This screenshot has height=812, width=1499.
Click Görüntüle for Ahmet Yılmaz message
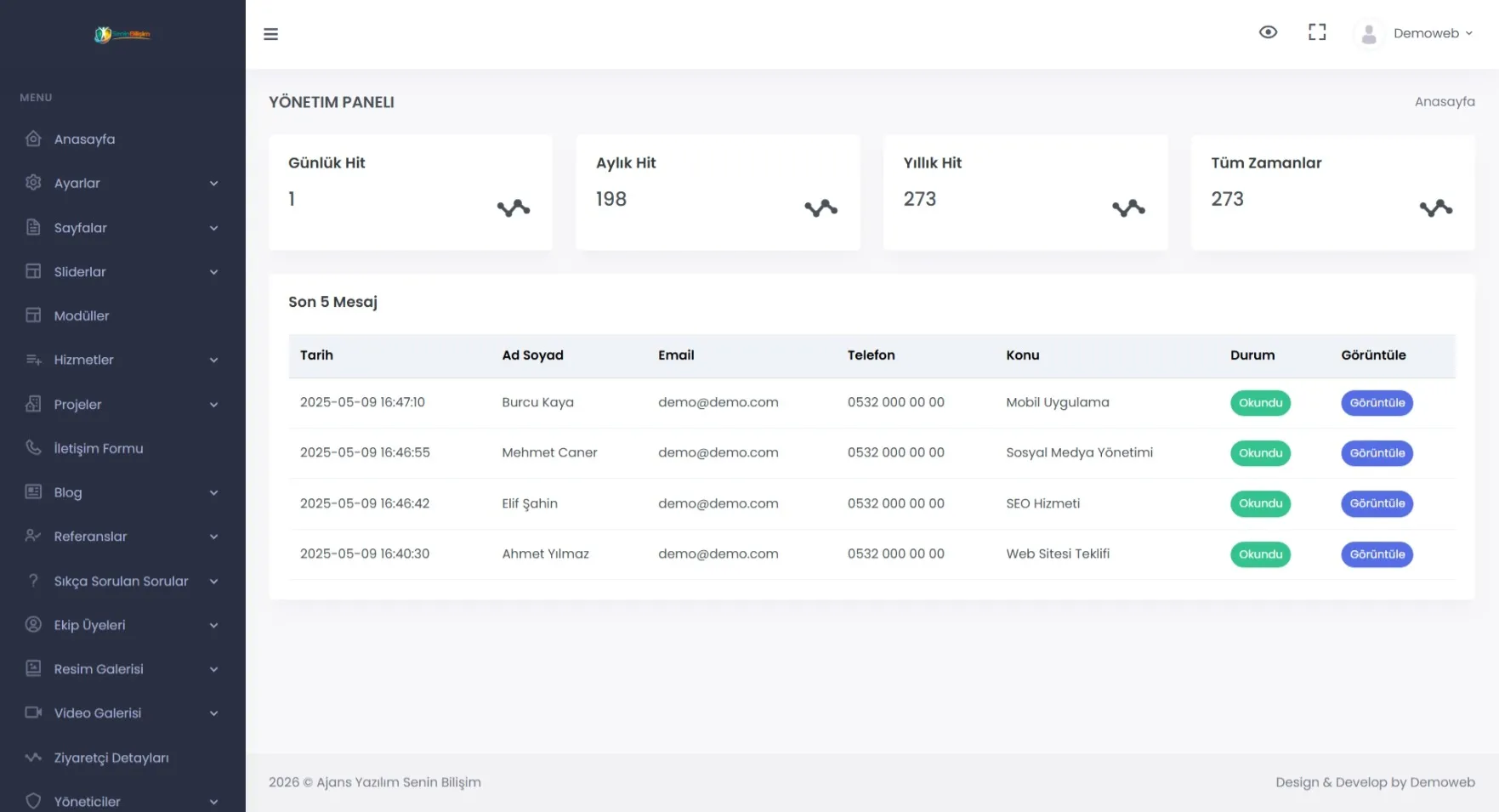click(x=1377, y=554)
